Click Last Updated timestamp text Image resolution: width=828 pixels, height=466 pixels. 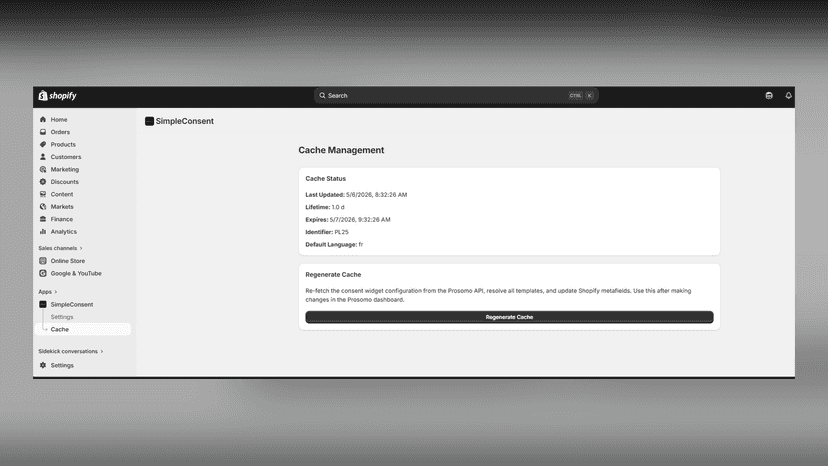356,194
